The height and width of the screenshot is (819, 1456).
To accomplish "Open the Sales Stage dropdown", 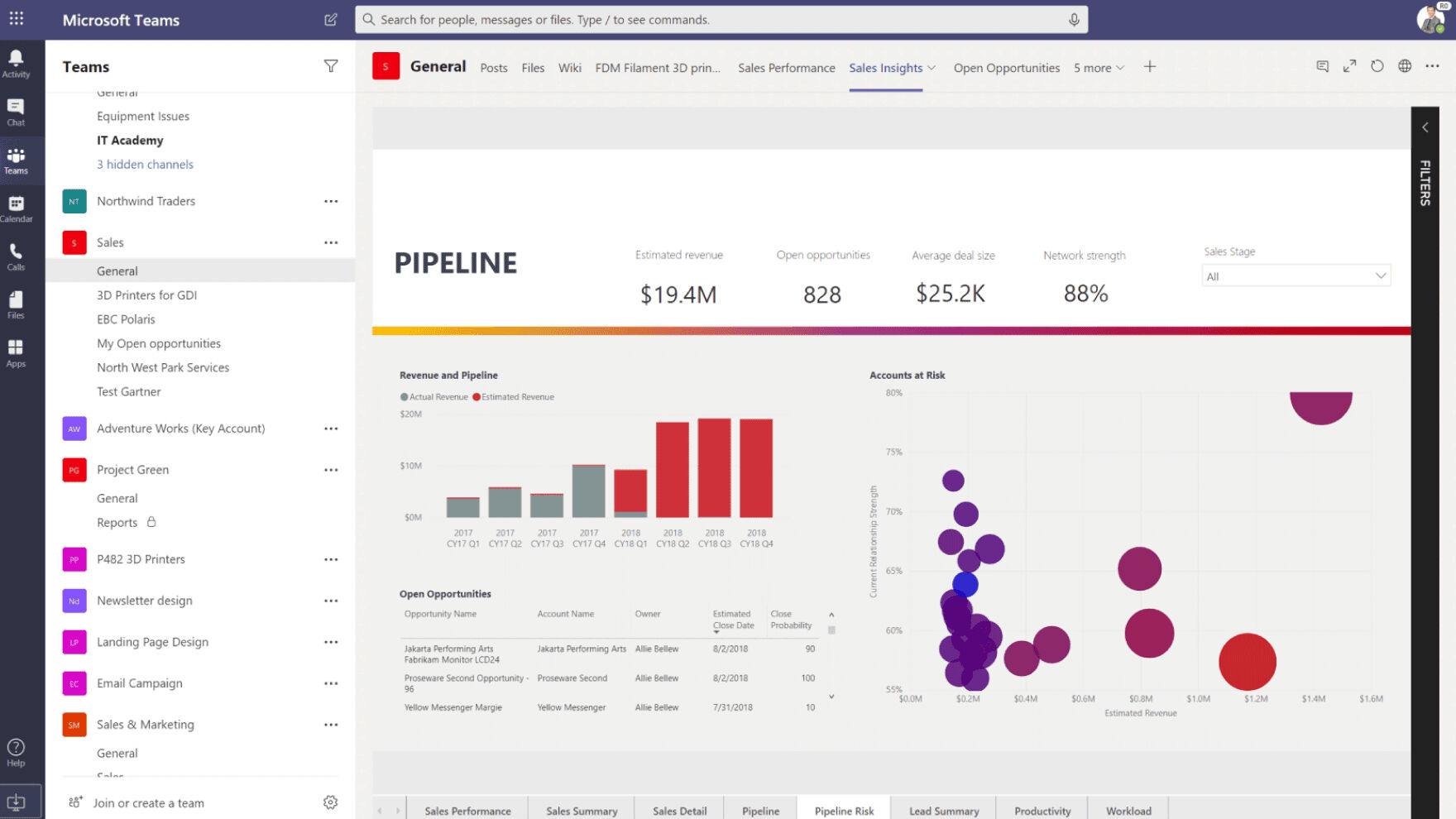I will pyautogui.click(x=1296, y=276).
